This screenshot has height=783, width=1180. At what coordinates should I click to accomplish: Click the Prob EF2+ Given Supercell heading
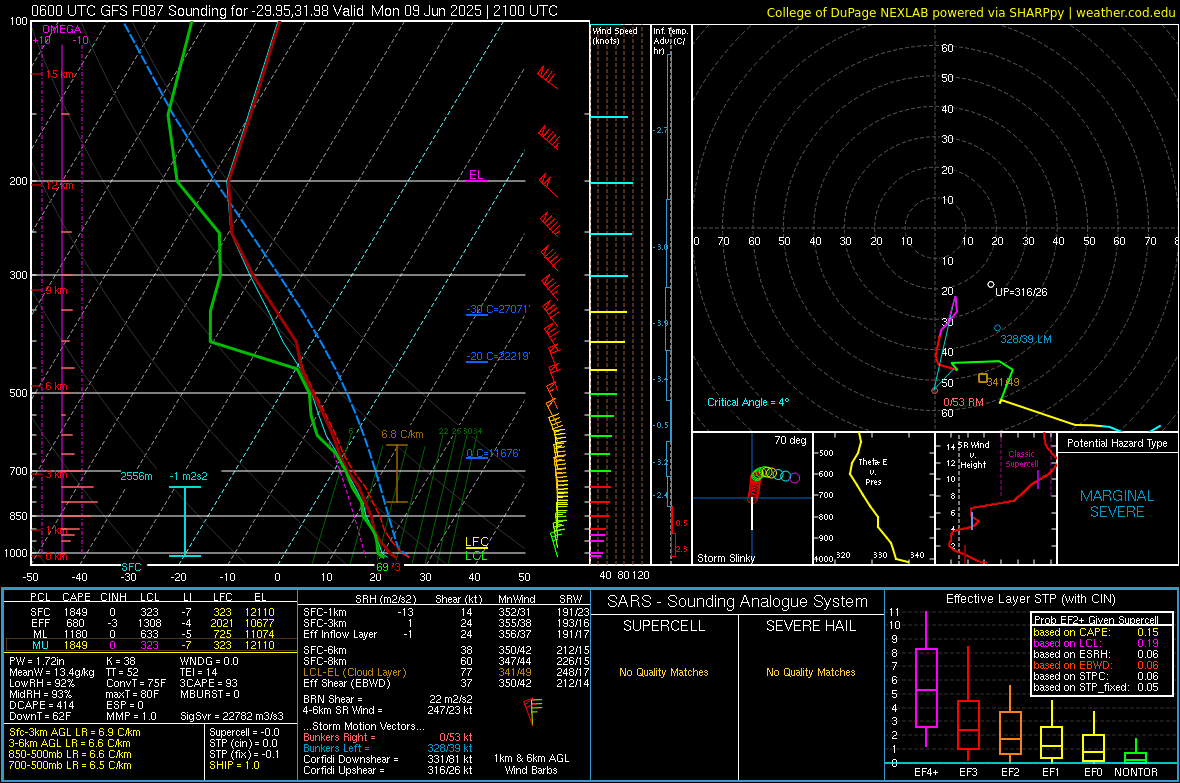pos(1096,620)
